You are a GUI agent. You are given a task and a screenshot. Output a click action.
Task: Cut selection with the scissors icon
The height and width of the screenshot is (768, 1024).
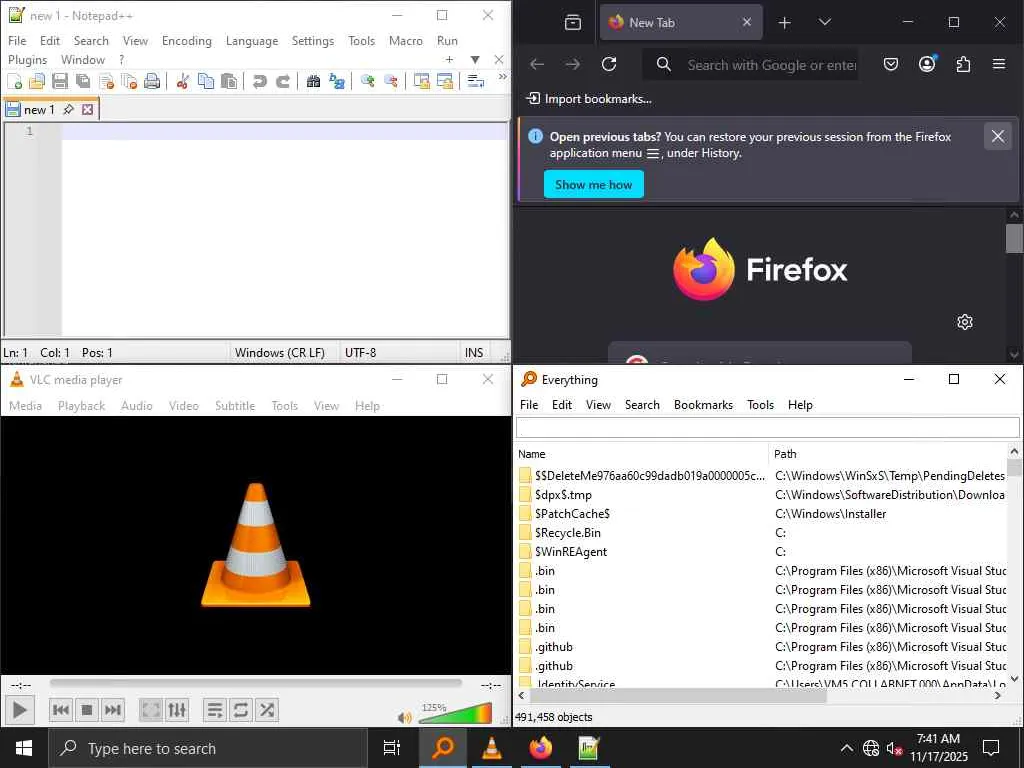point(183,81)
